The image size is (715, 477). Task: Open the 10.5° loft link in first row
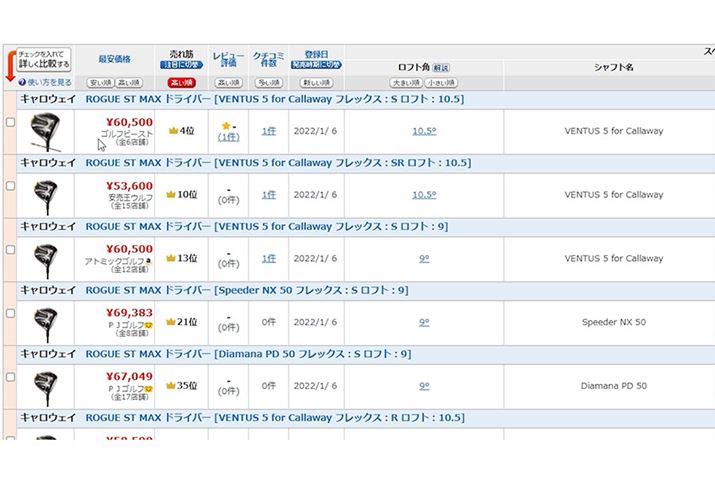(424, 131)
